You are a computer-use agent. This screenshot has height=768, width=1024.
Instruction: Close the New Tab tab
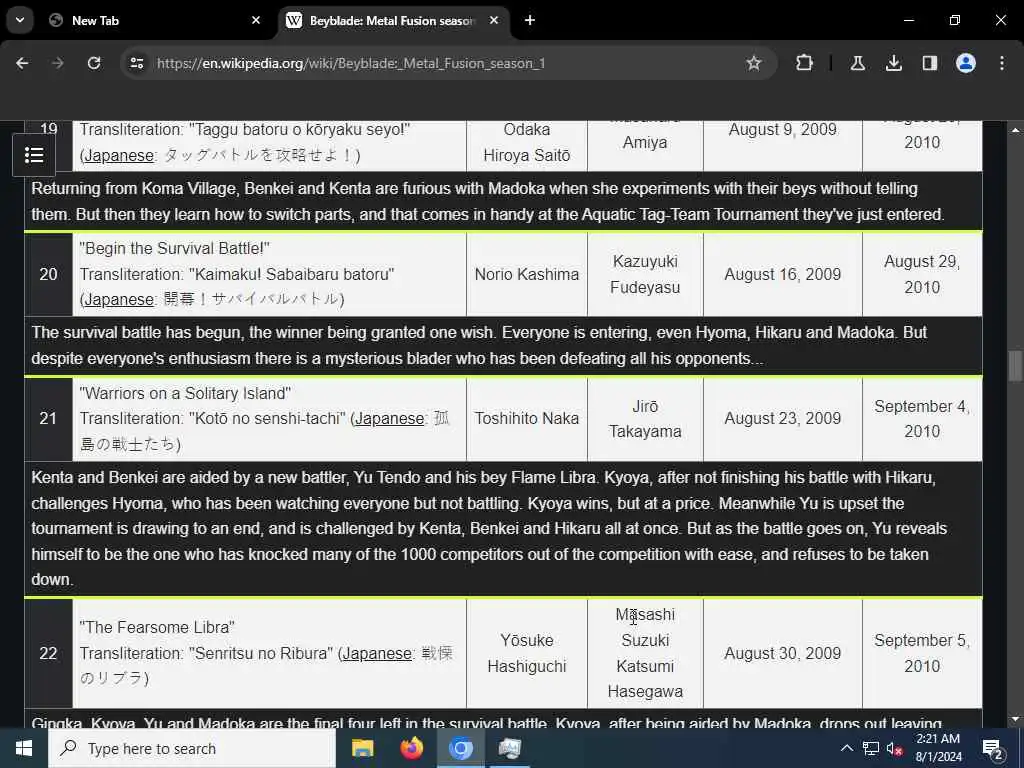click(256, 20)
